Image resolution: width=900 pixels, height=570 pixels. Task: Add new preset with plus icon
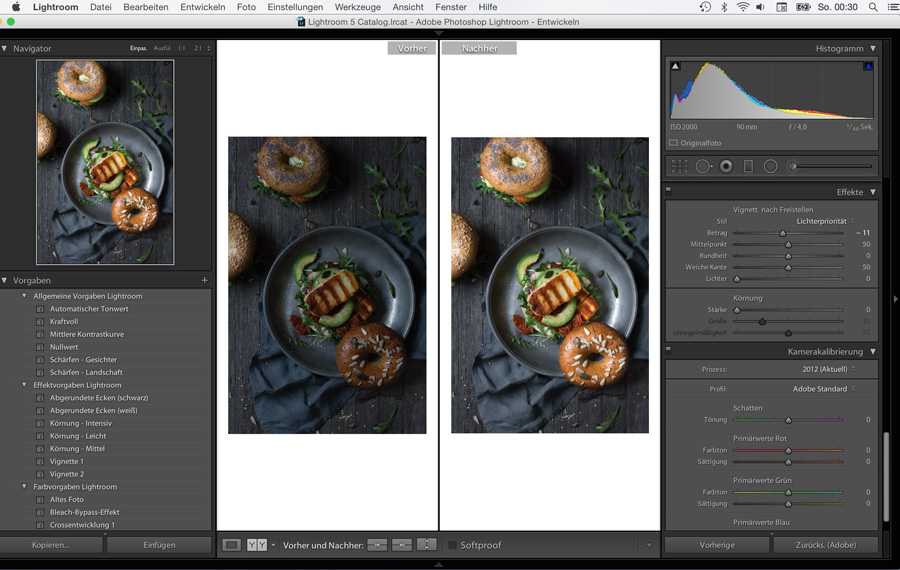204,280
